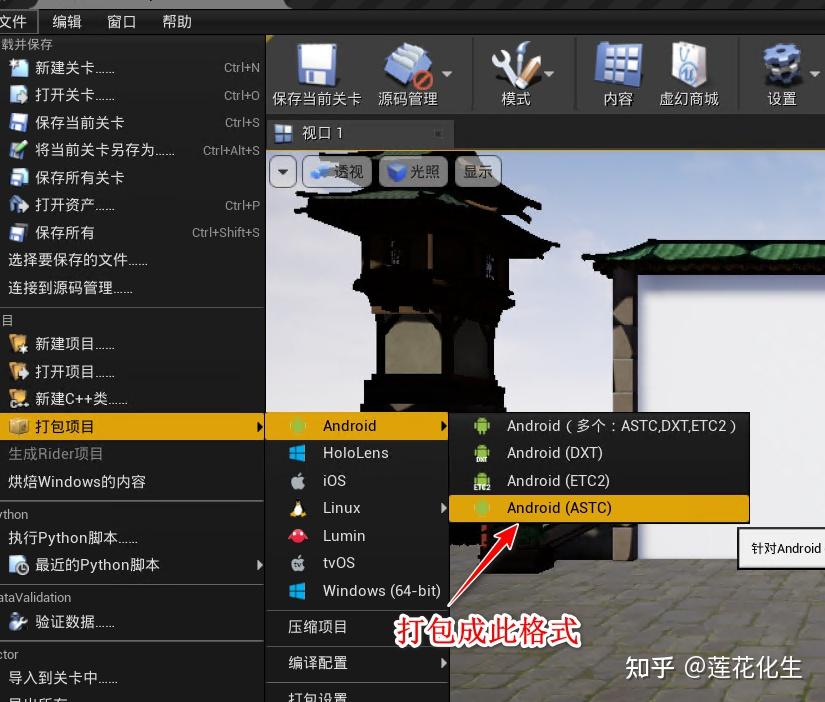Expand the Linux packaging submenu arrow
The height and width of the screenshot is (702, 825).
click(x=444, y=508)
